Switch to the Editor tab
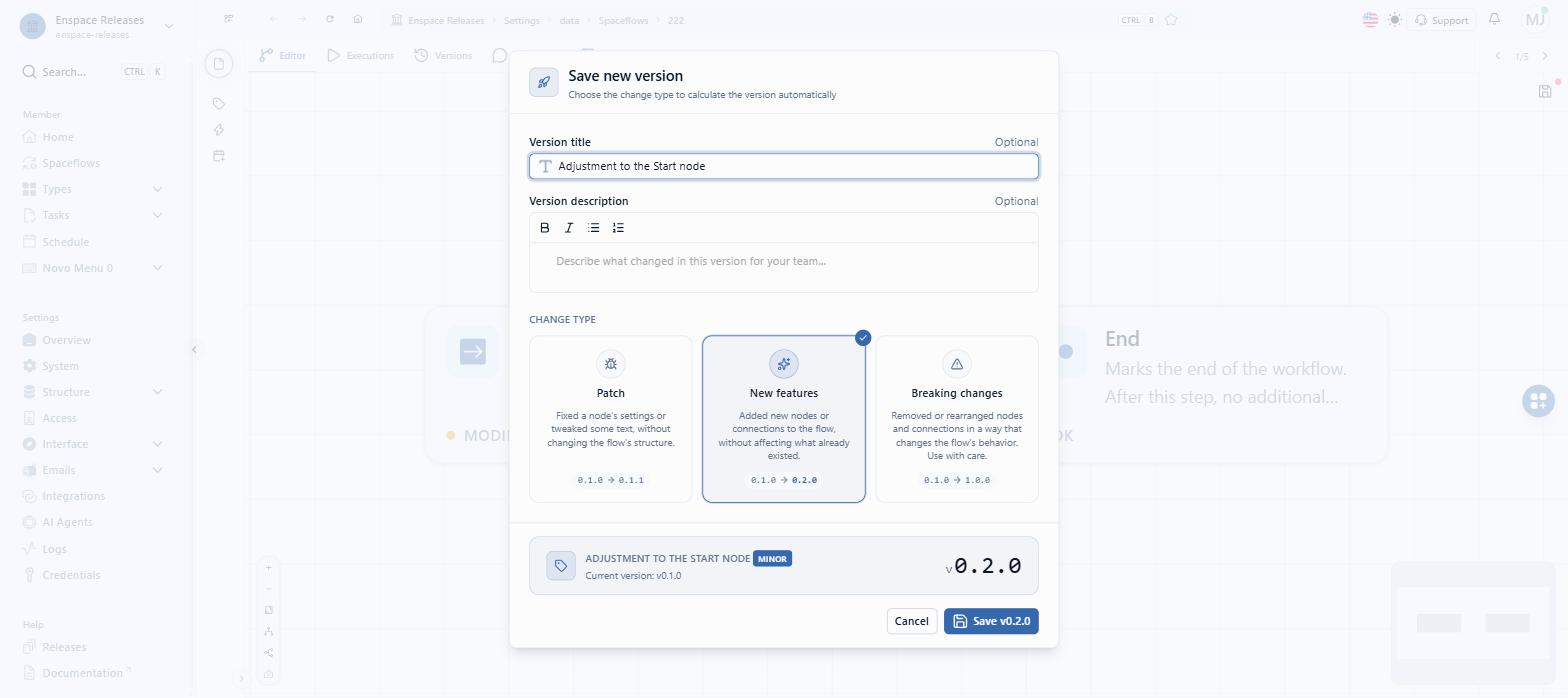The height and width of the screenshot is (698, 1568). tap(283, 55)
